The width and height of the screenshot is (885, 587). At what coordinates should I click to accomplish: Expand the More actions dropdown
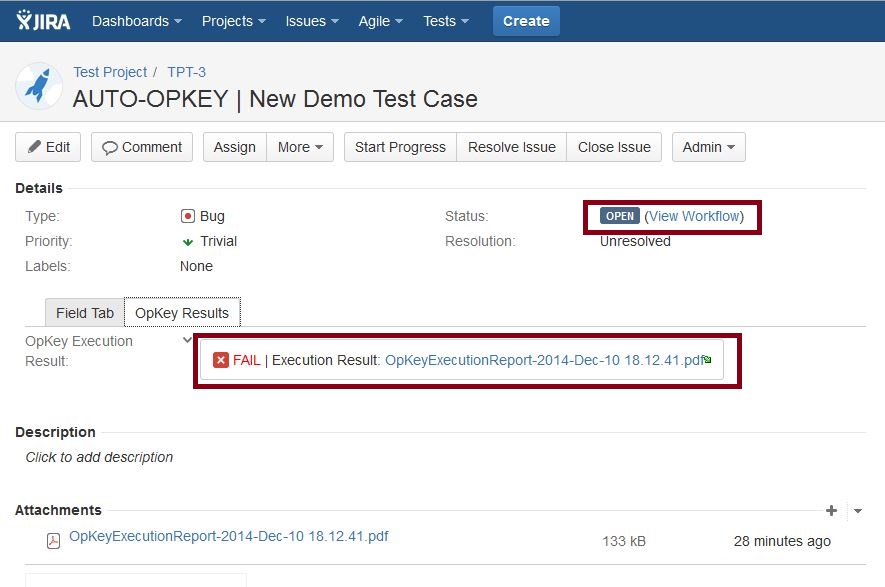coord(300,147)
